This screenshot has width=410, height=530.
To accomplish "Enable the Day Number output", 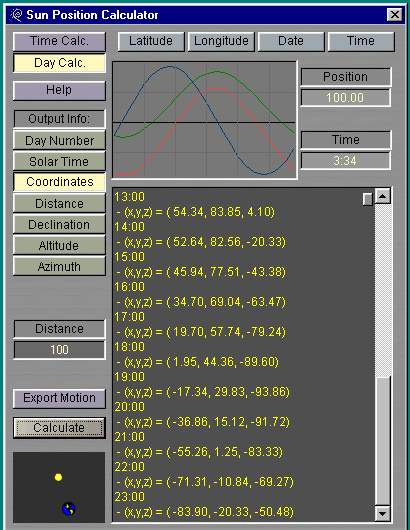I will point(59,141).
